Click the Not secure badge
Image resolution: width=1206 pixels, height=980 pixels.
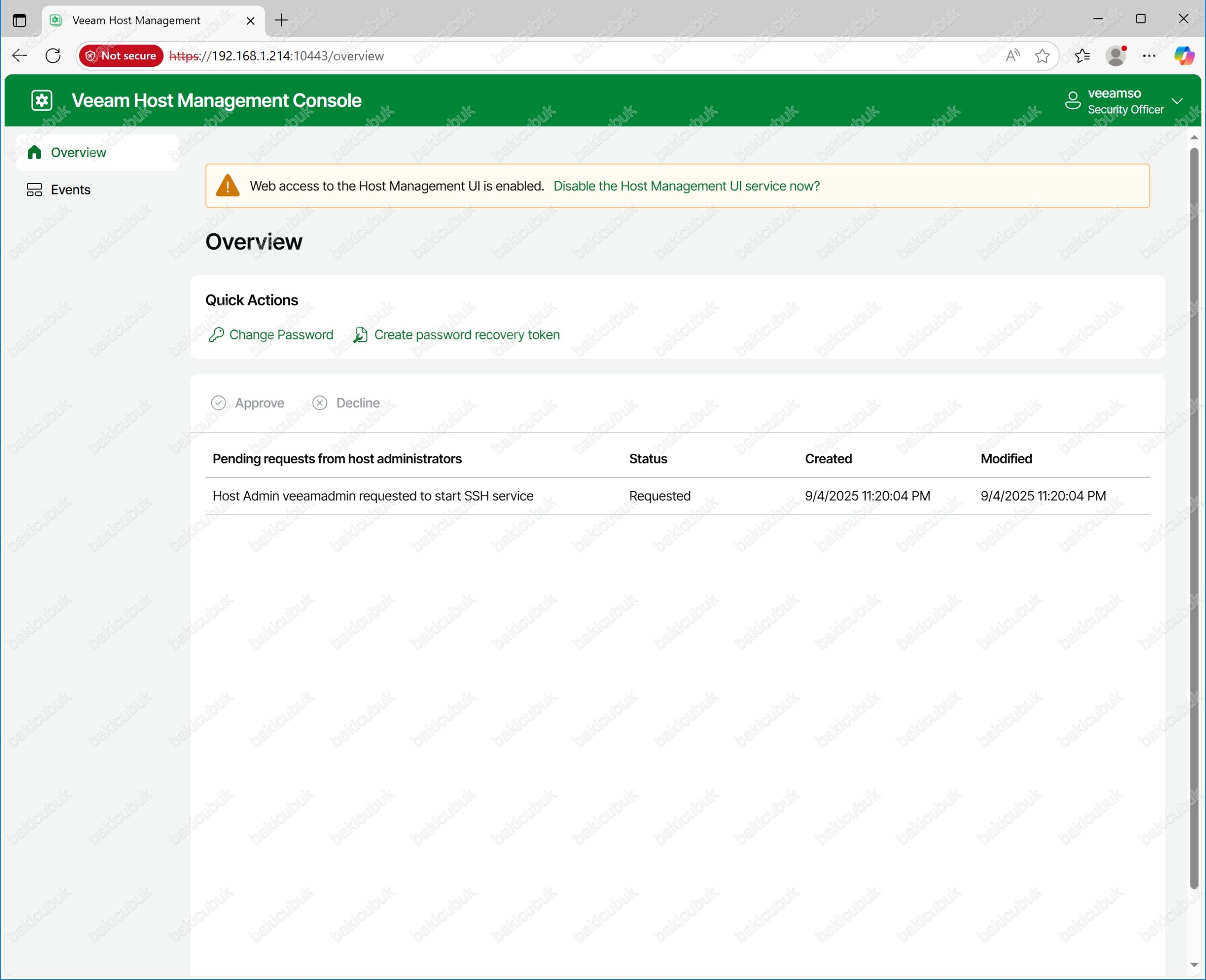pos(122,55)
